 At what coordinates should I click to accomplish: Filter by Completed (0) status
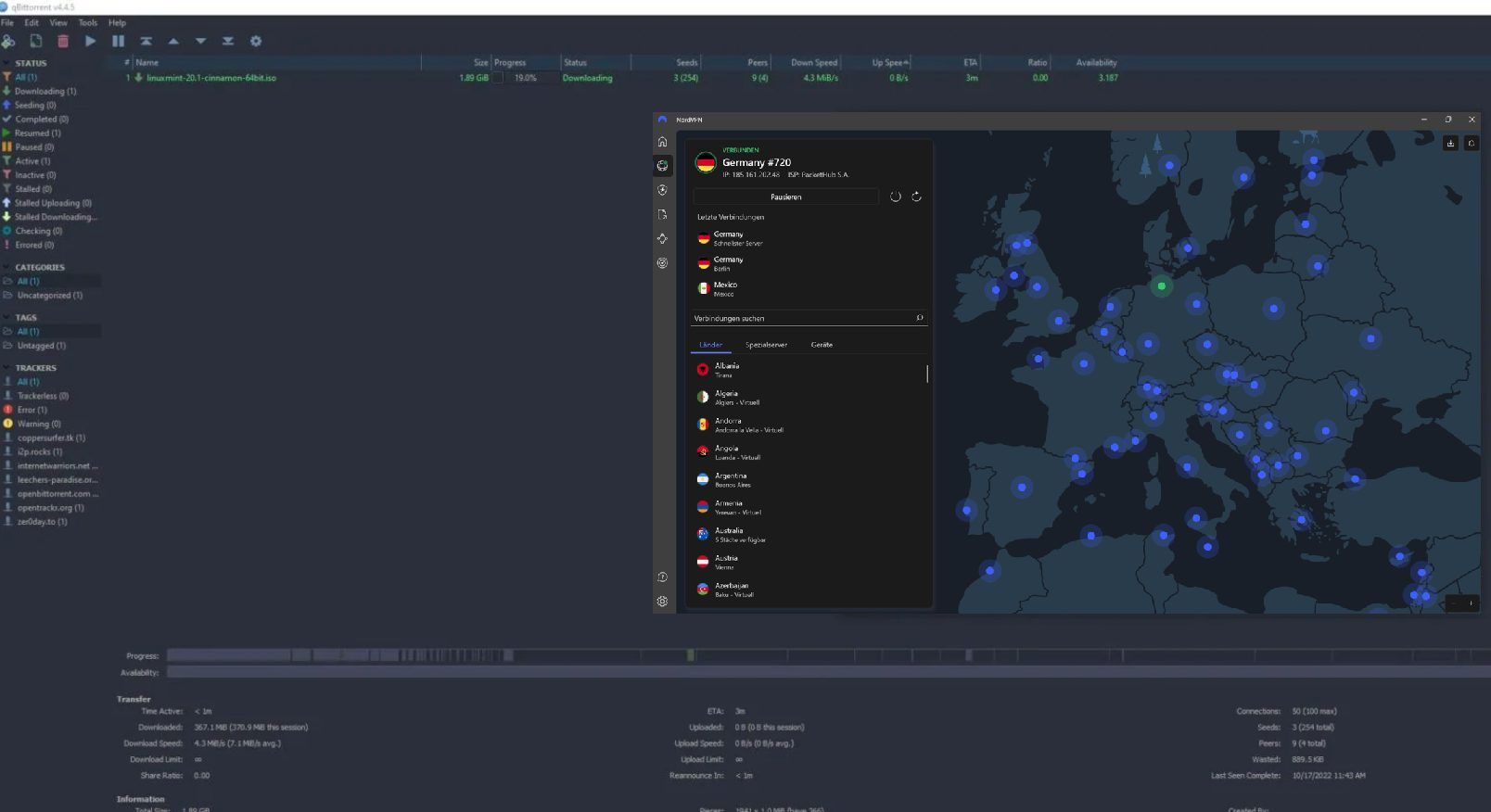pyautogui.click(x=41, y=119)
